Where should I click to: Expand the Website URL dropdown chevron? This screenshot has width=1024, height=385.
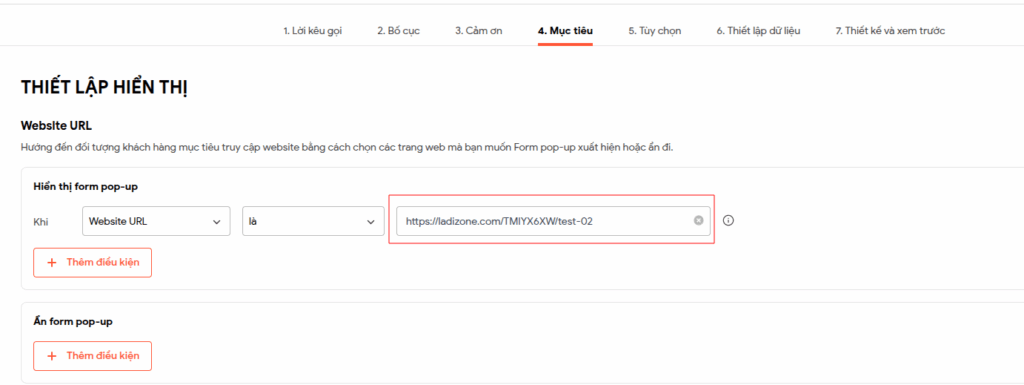(217, 222)
